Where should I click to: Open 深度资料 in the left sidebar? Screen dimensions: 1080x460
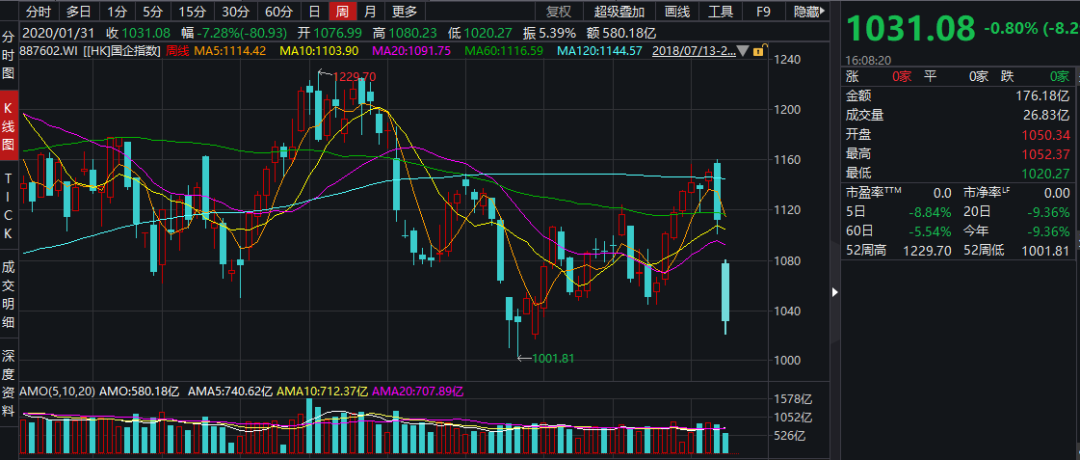point(8,384)
